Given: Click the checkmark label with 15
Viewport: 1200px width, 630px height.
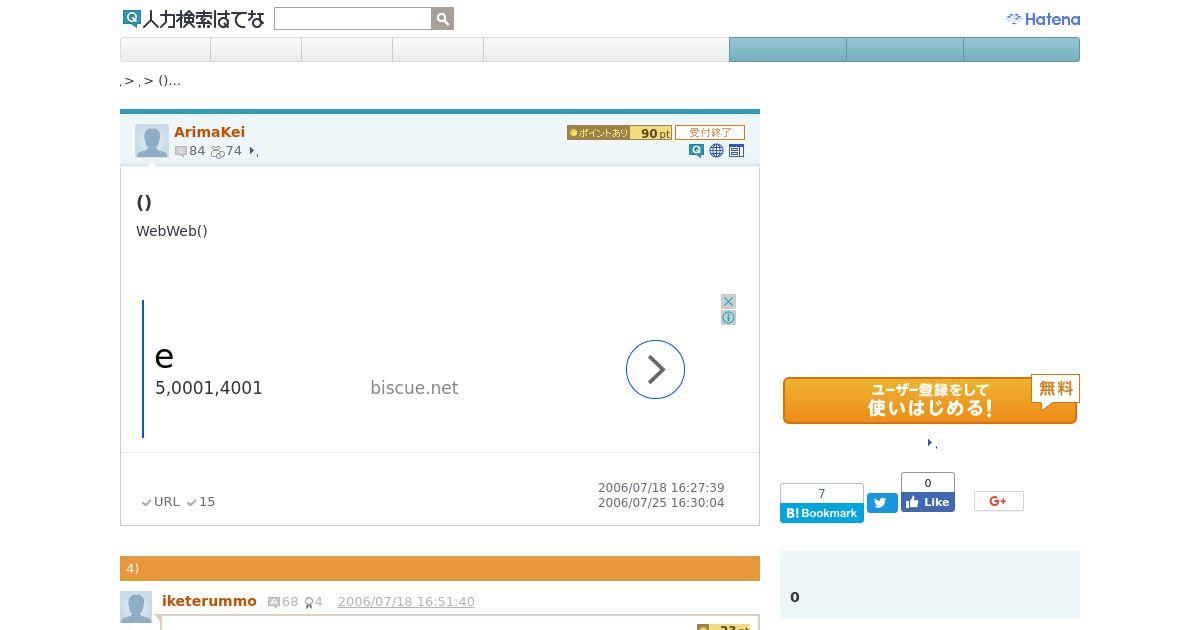Looking at the screenshot, I should [x=201, y=502].
